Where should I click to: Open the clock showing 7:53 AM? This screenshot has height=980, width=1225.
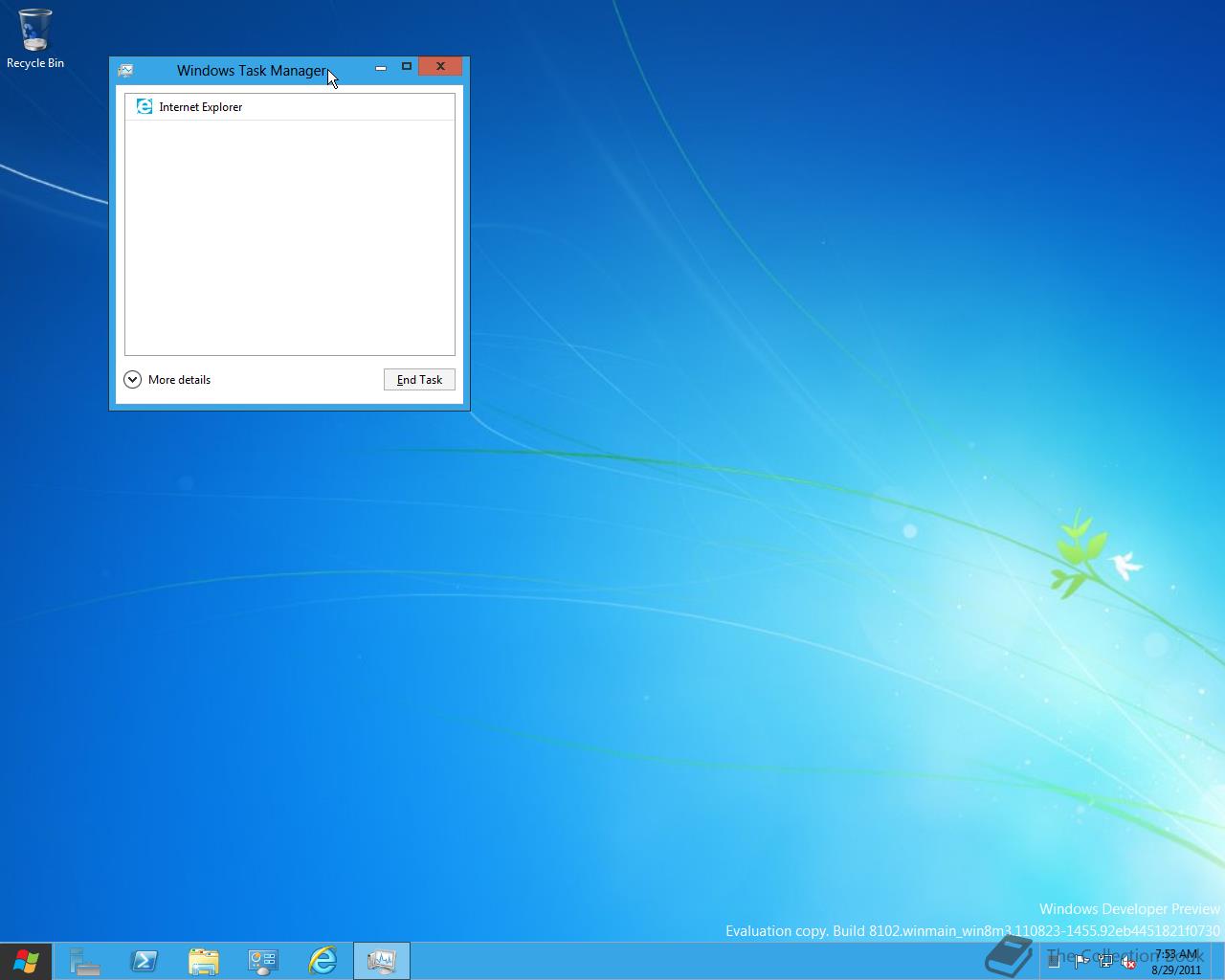(x=1176, y=962)
